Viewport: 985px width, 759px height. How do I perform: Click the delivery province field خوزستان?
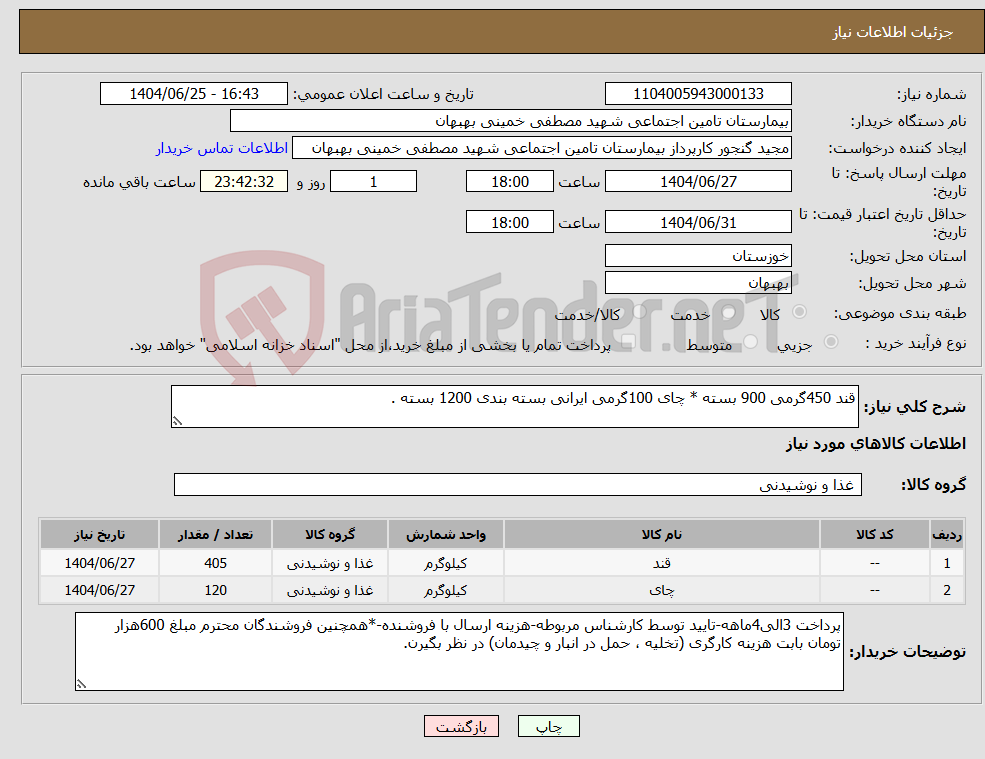click(x=698, y=256)
